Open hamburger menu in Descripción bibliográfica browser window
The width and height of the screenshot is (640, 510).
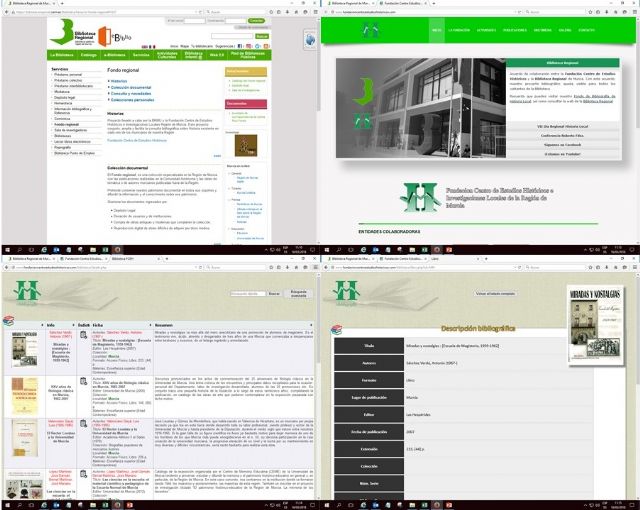click(x=635, y=267)
